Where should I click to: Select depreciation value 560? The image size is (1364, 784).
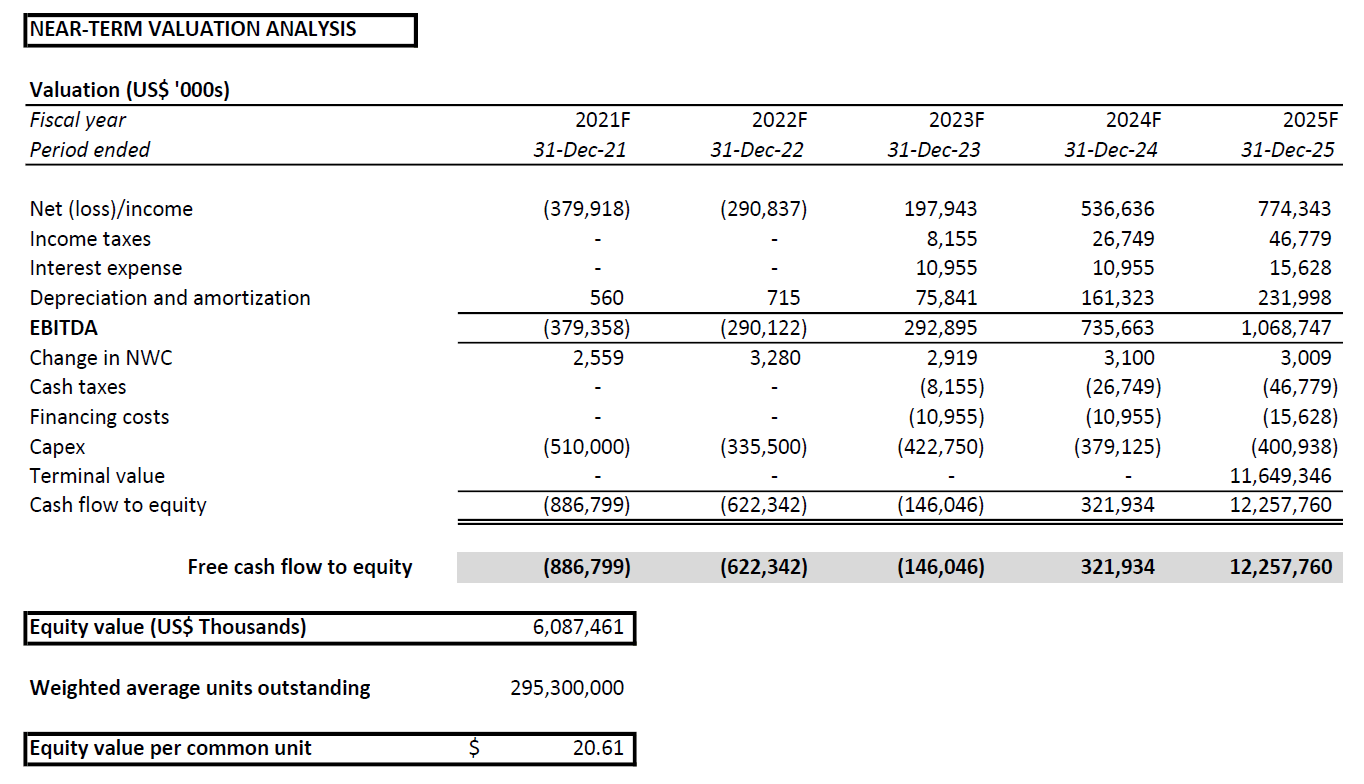607,298
